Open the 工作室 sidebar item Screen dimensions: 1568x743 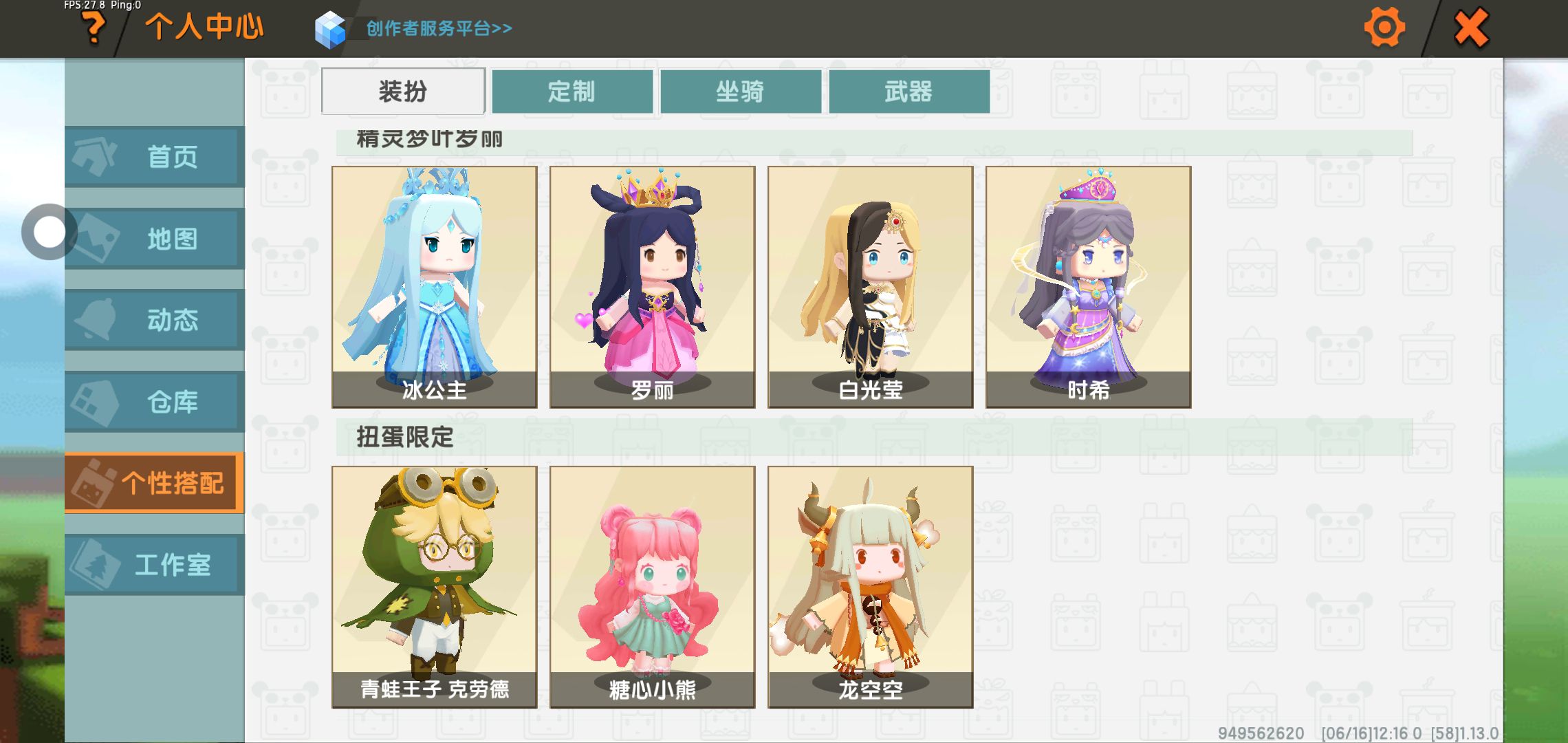point(155,565)
